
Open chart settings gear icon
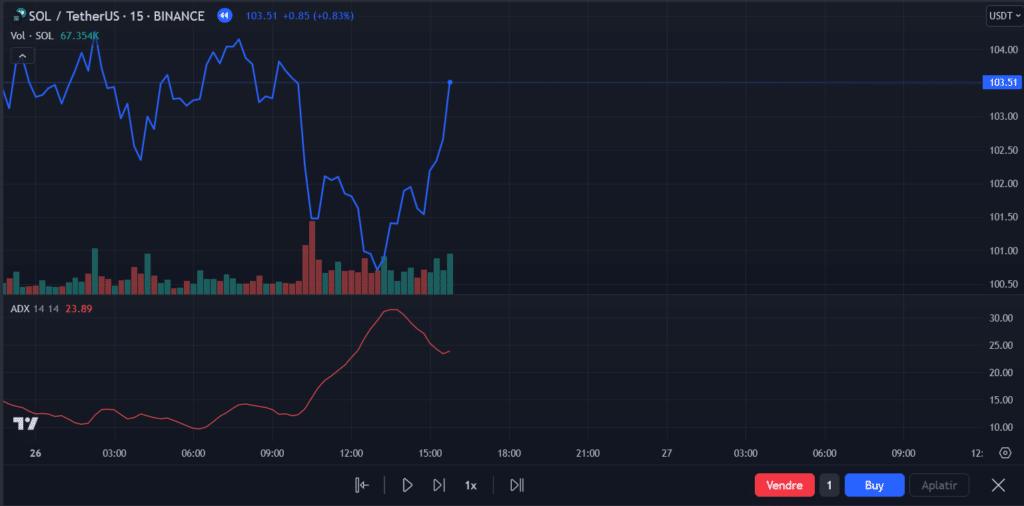click(x=1006, y=452)
